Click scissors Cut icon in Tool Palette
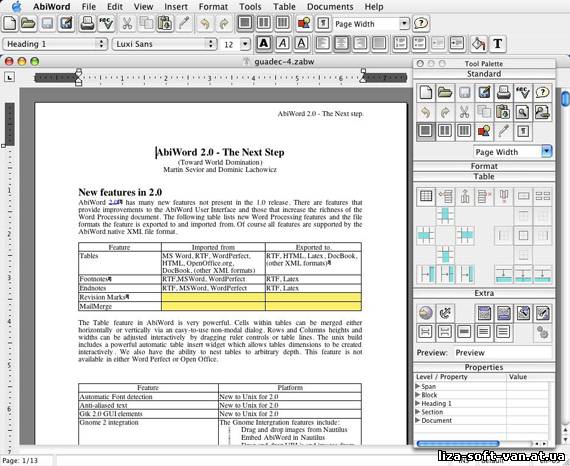The image size is (570, 466). click(x=464, y=112)
